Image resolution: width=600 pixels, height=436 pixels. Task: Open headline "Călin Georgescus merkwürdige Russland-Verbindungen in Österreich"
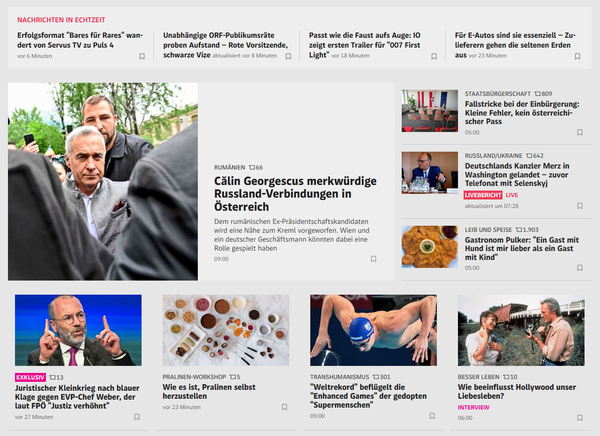295,194
